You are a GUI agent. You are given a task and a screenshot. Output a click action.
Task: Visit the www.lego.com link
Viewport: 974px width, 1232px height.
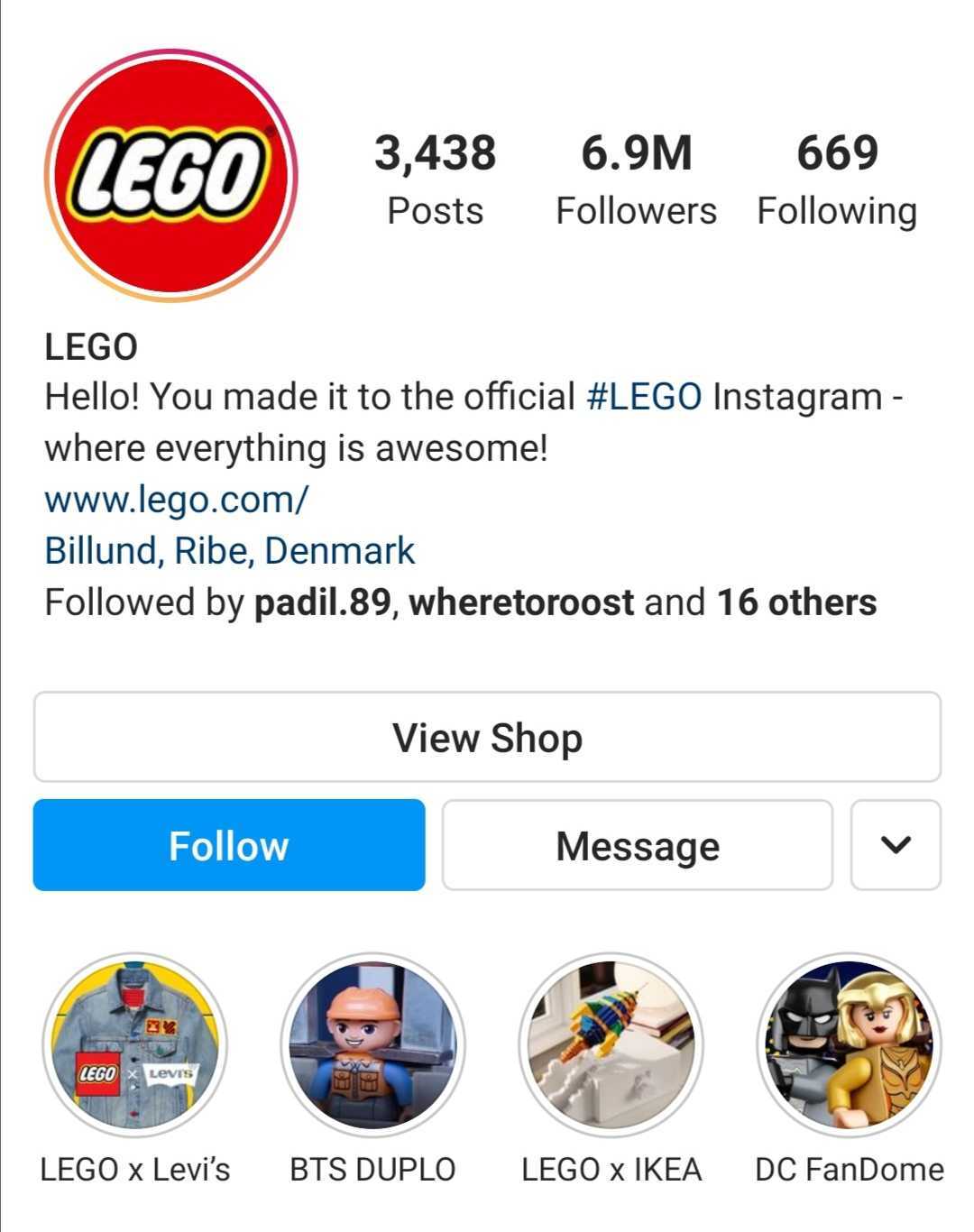click(177, 499)
